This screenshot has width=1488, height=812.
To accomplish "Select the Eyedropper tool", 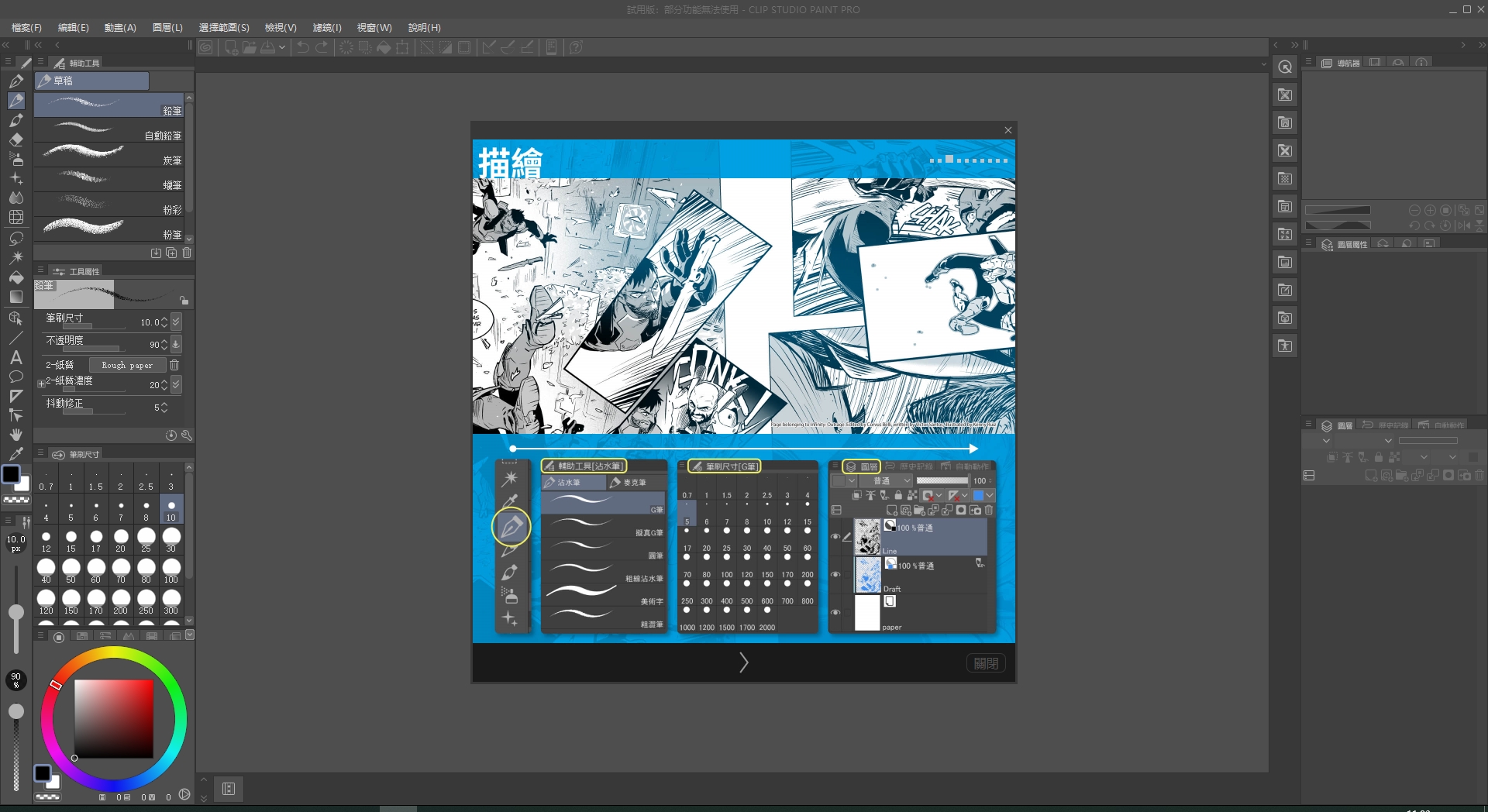I will (15, 454).
